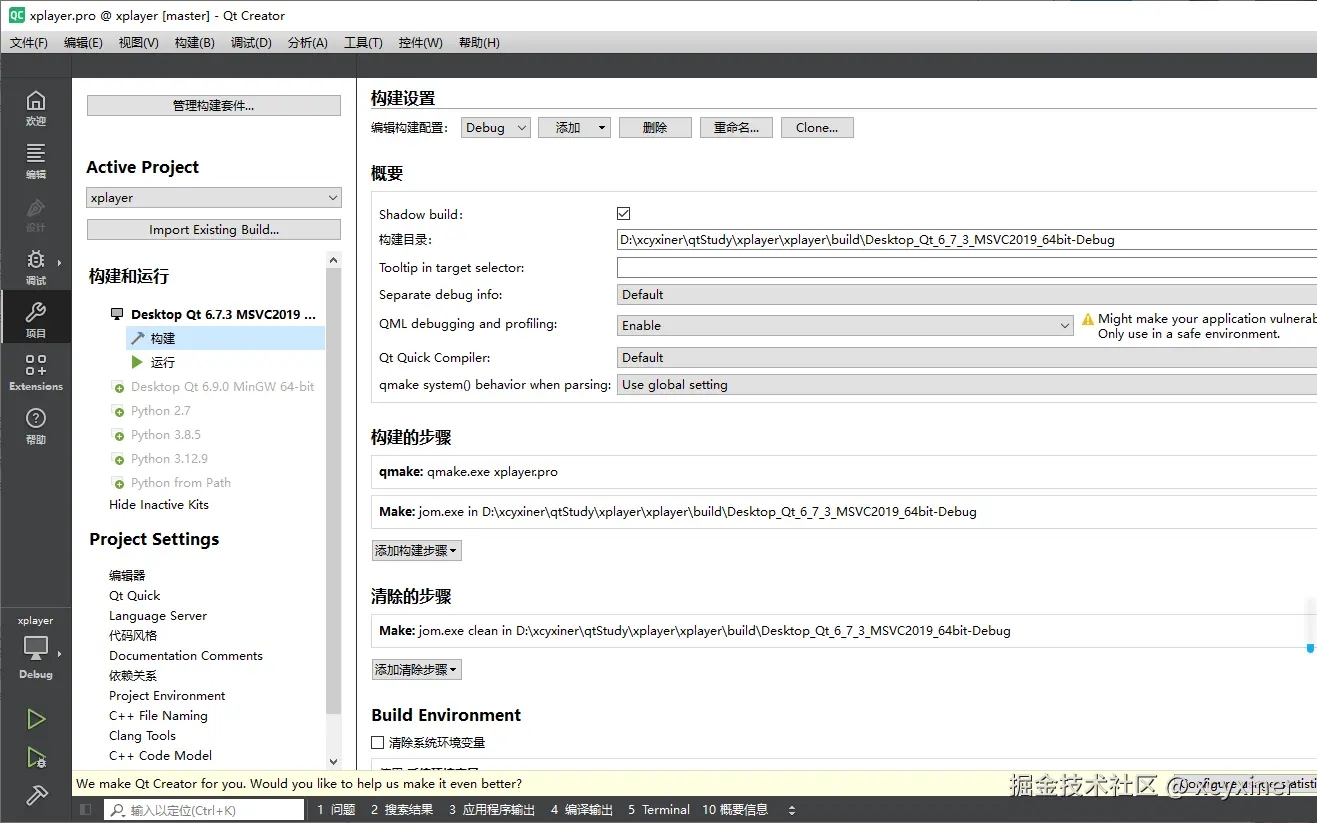Open the Qt Quick Compiler dropdown
1317x823 pixels.
pos(967,357)
